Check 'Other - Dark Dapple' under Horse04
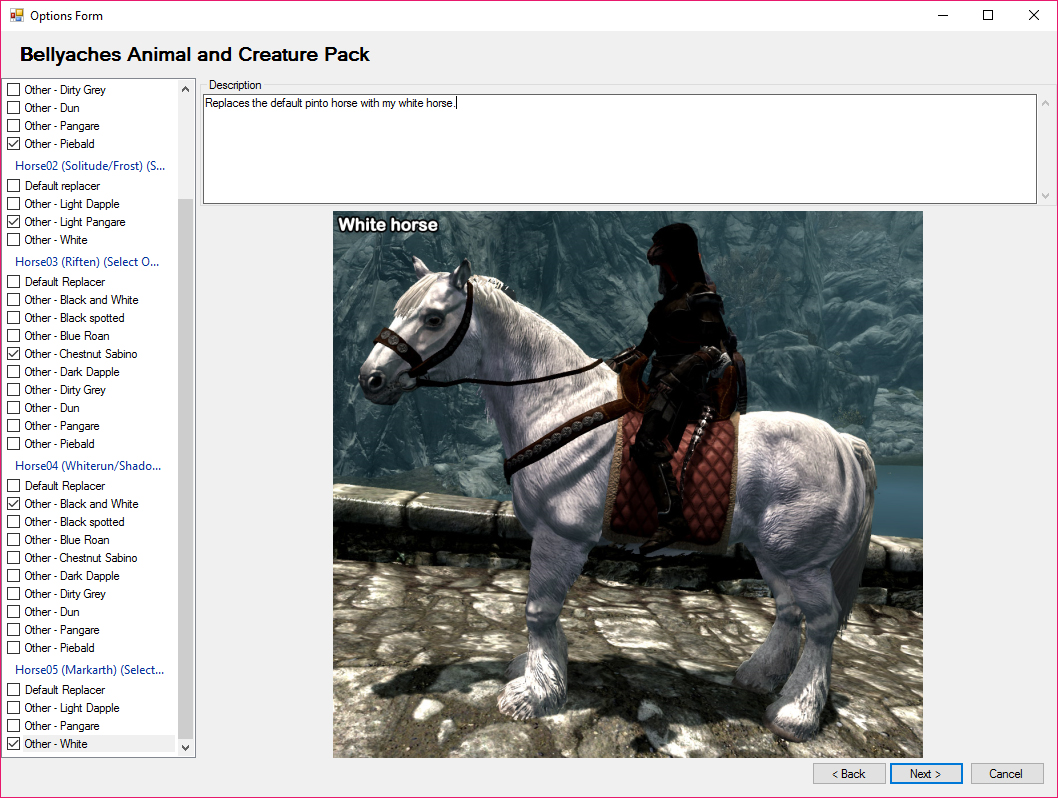Viewport: 1058px width, 798px height. (x=13, y=576)
